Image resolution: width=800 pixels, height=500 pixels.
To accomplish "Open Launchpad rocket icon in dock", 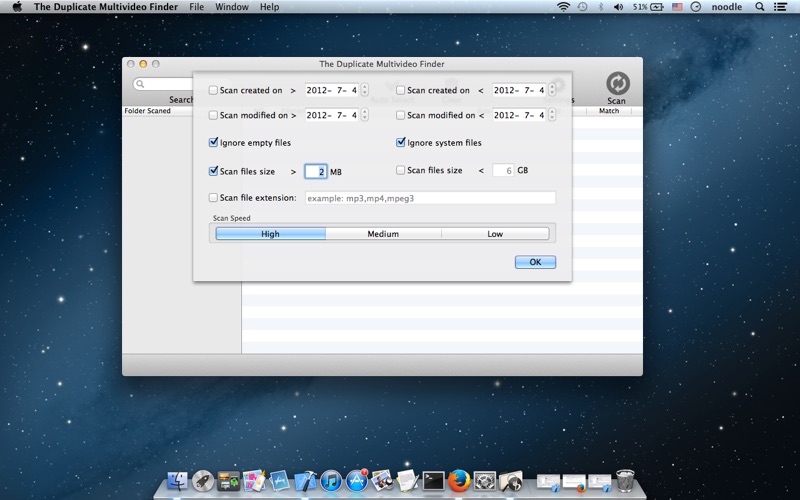I will point(203,481).
